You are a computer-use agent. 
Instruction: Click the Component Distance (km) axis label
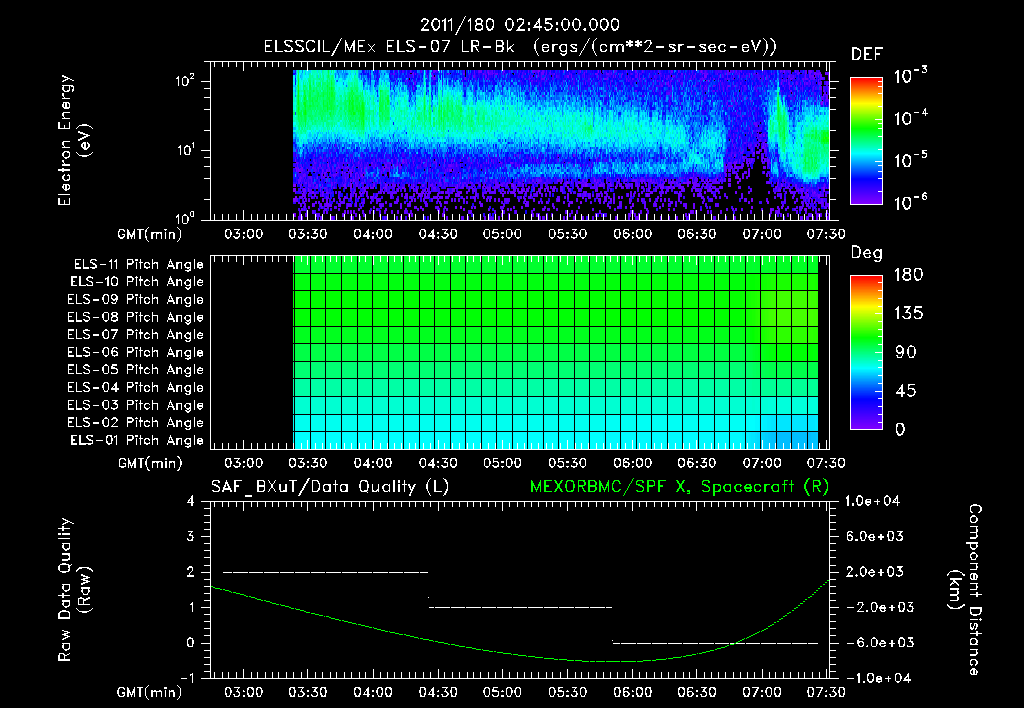coord(965,590)
